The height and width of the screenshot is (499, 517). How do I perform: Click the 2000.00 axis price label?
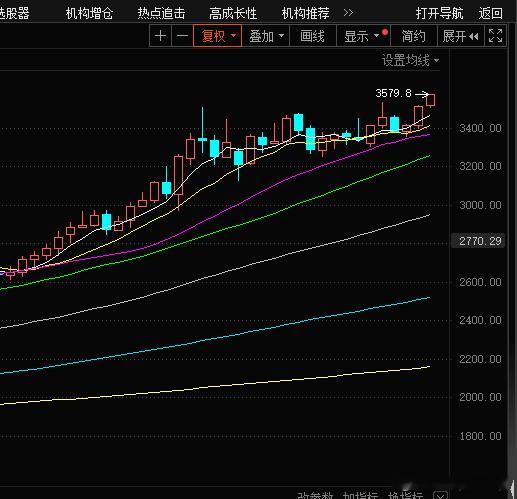click(480, 397)
